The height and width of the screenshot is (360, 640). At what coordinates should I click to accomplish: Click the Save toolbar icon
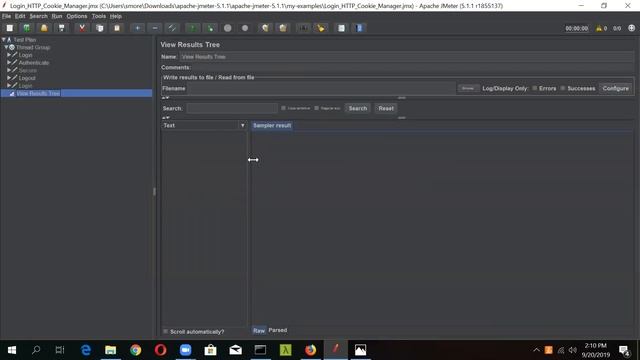click(62, 28)
